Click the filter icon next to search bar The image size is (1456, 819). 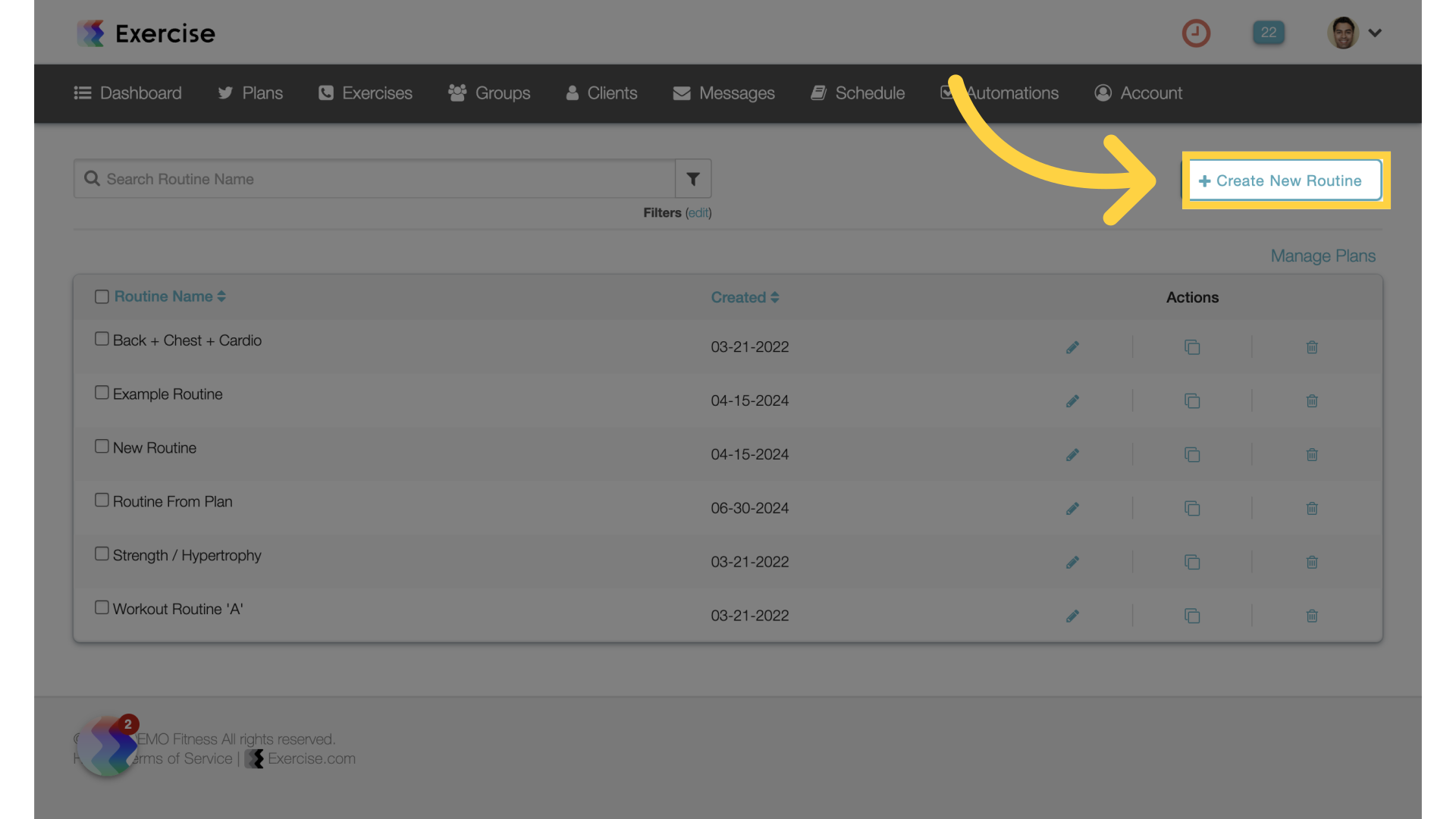693,178
